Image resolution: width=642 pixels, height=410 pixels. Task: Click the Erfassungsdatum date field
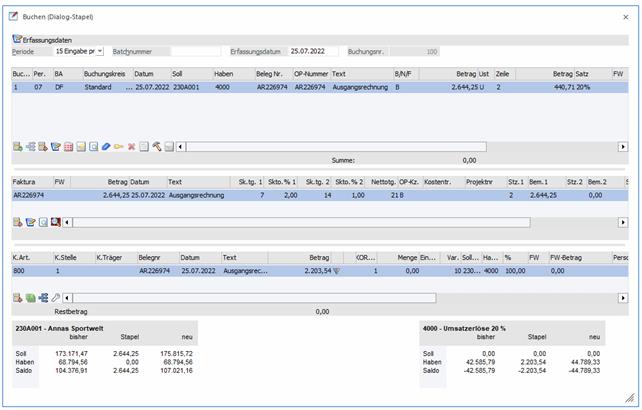pos(312,51)
